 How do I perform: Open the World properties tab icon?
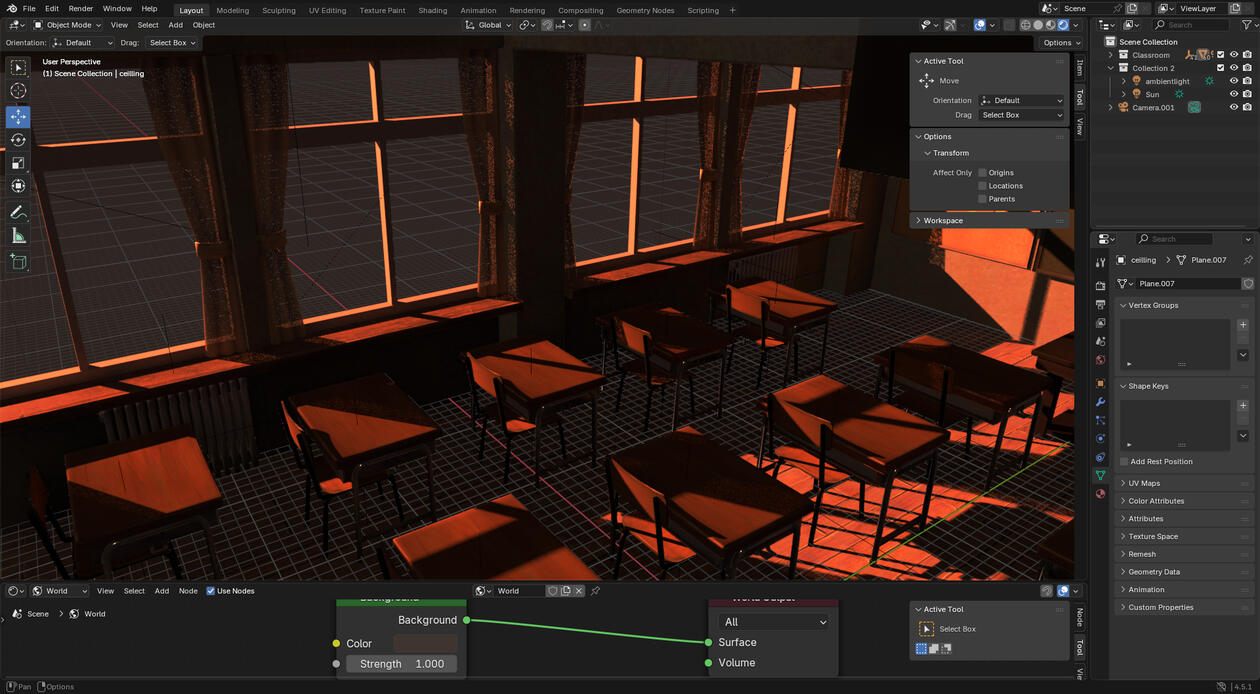click(x=1101, y=360)
